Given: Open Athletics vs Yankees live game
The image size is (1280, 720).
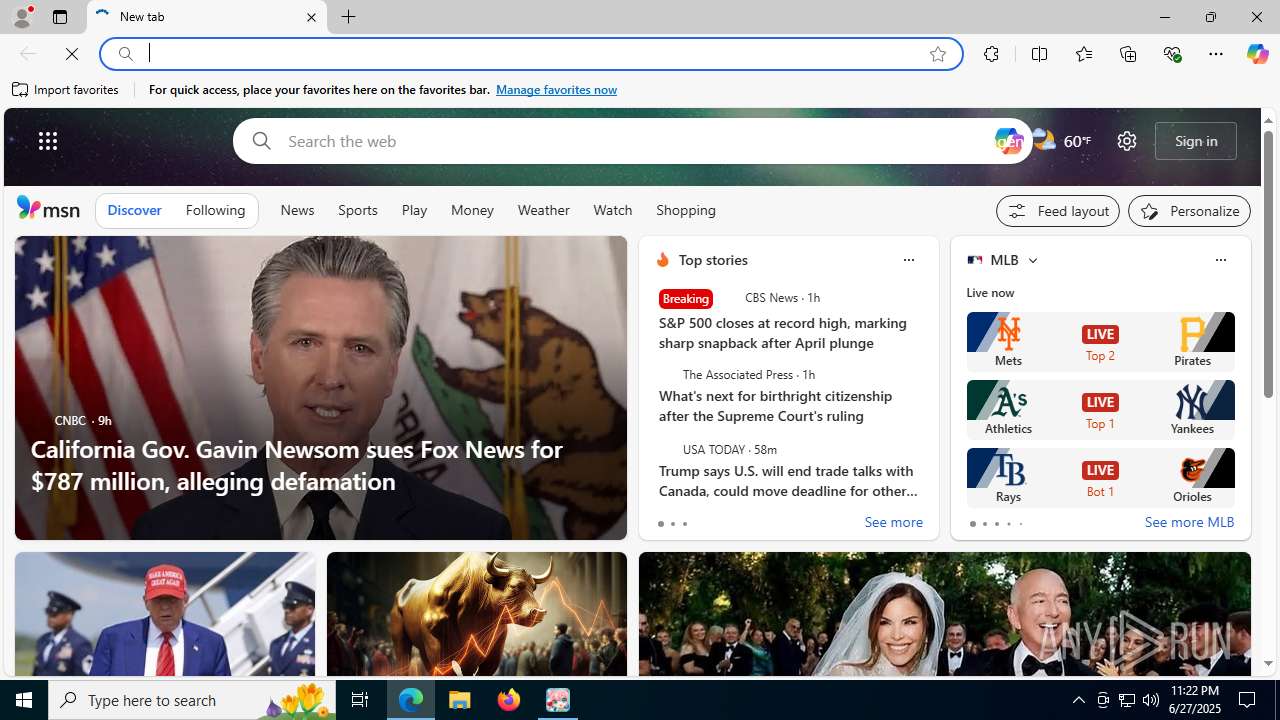Looking at the screenshot, I should (1100, 409).
